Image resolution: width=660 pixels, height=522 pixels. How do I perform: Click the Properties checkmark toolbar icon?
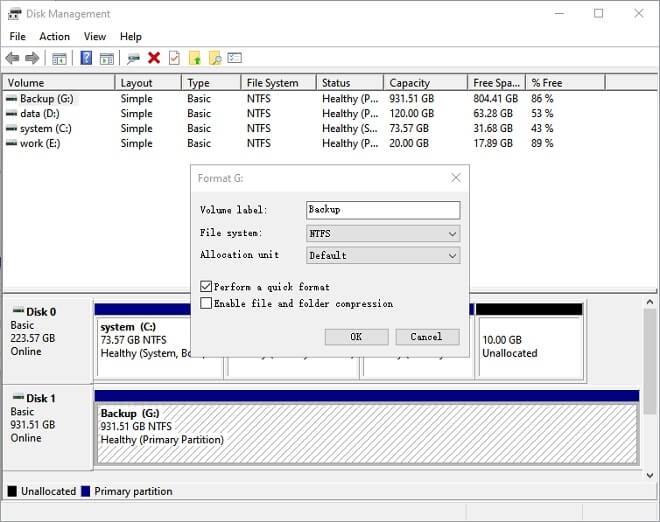174,58
